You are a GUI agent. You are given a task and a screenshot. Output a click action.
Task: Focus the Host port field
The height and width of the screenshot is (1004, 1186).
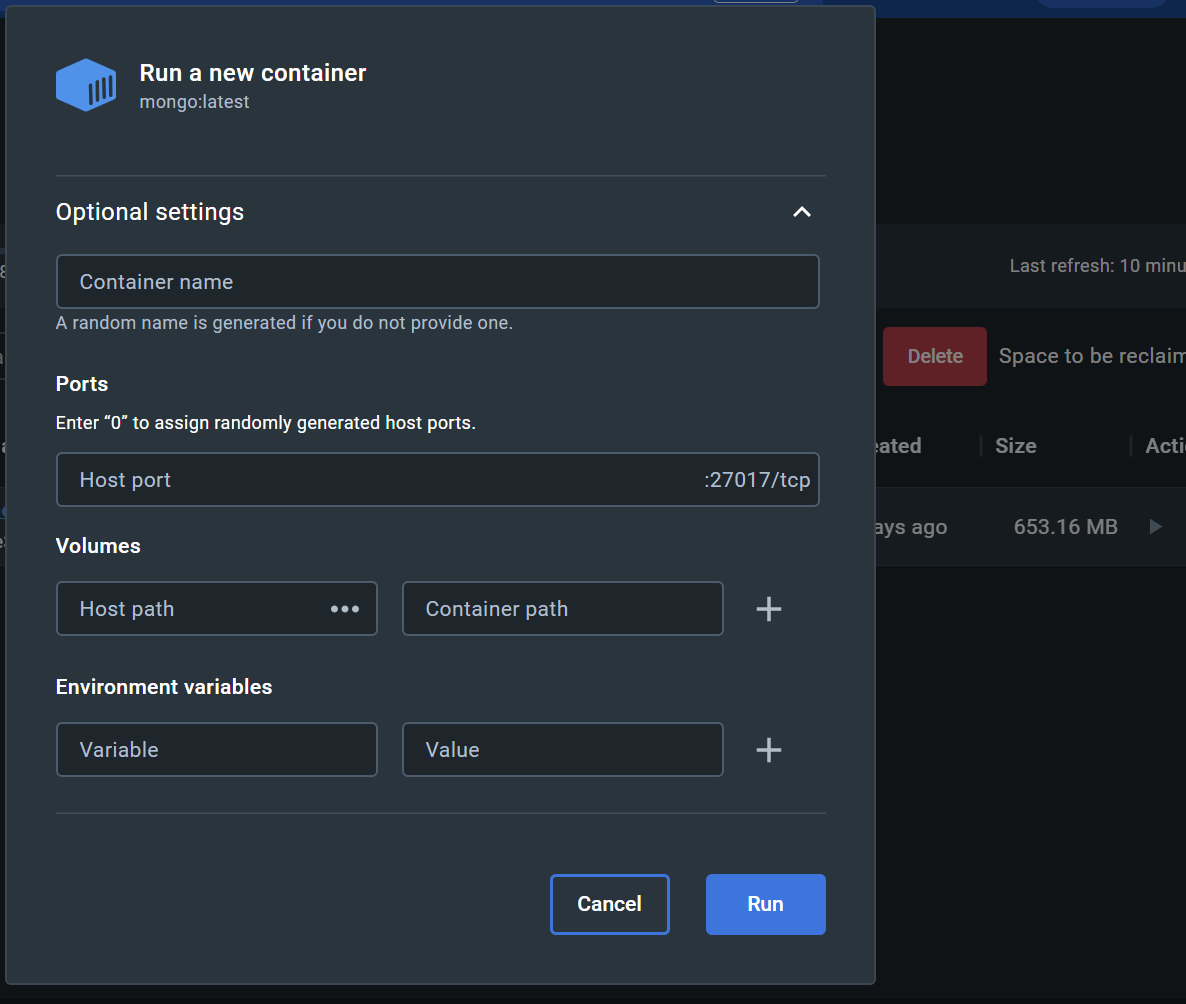437,480
